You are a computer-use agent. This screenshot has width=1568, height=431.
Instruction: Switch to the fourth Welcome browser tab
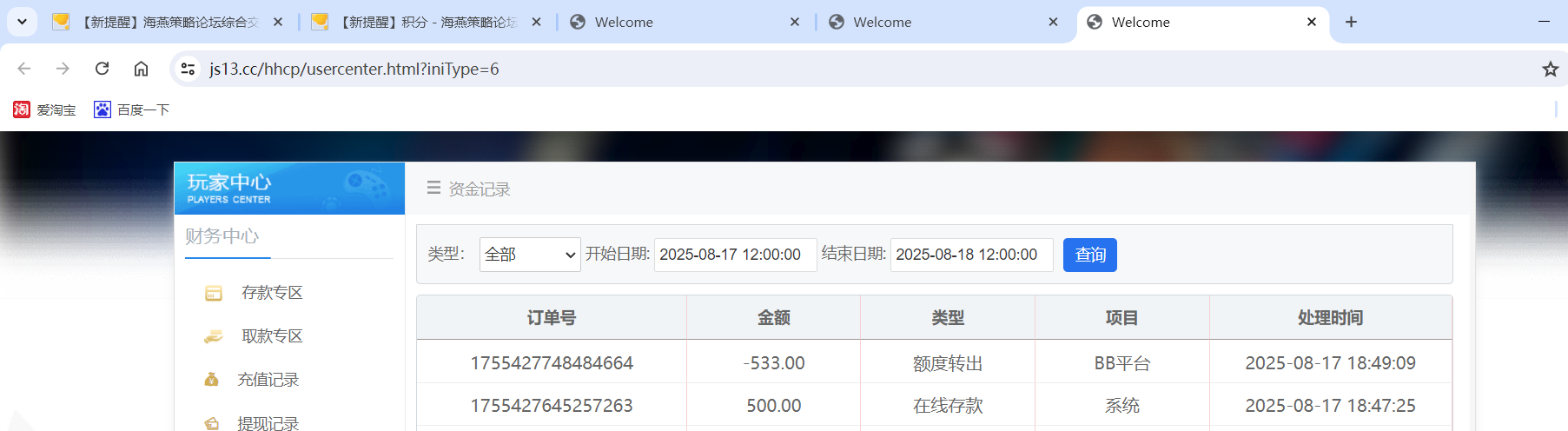(943, 22)
